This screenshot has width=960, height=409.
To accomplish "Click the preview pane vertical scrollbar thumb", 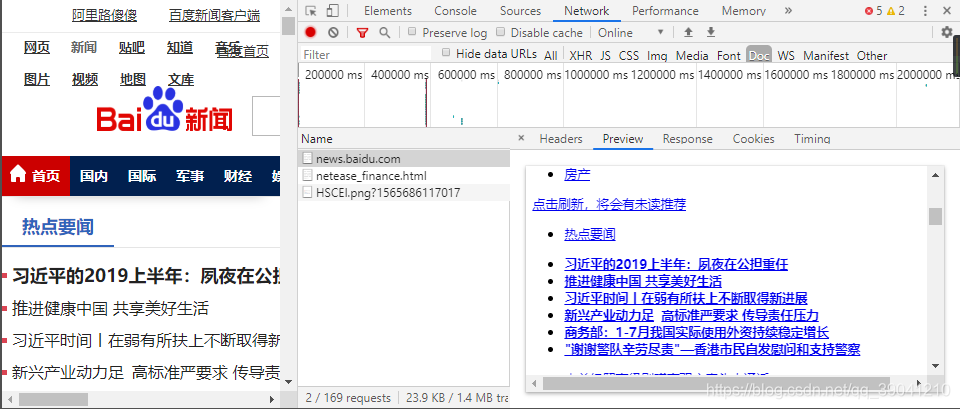I will [x=935, y=217].
